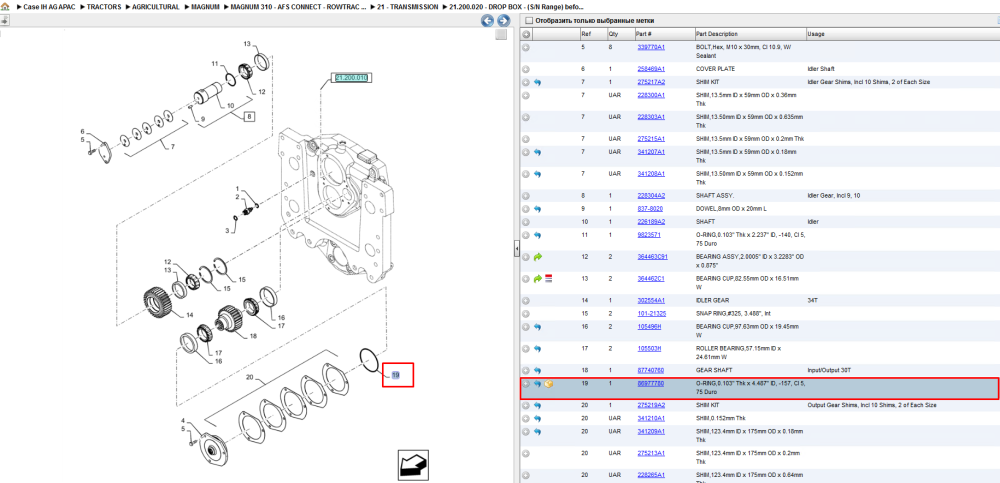
Task: Open part number link 339770A1
Action: pos(651,47)
